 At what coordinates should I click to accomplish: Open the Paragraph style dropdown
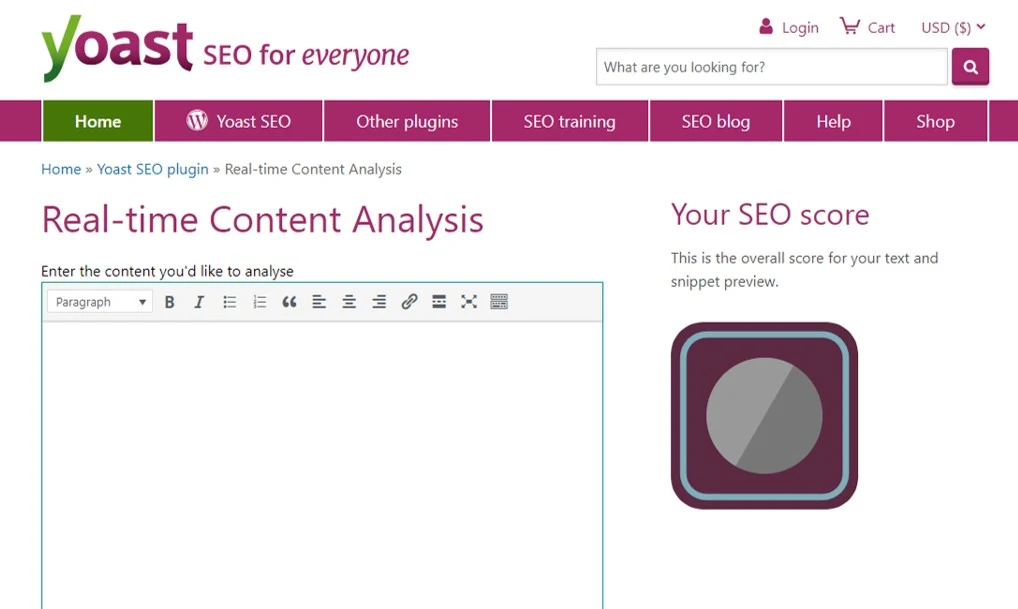[x=98, y=301]
